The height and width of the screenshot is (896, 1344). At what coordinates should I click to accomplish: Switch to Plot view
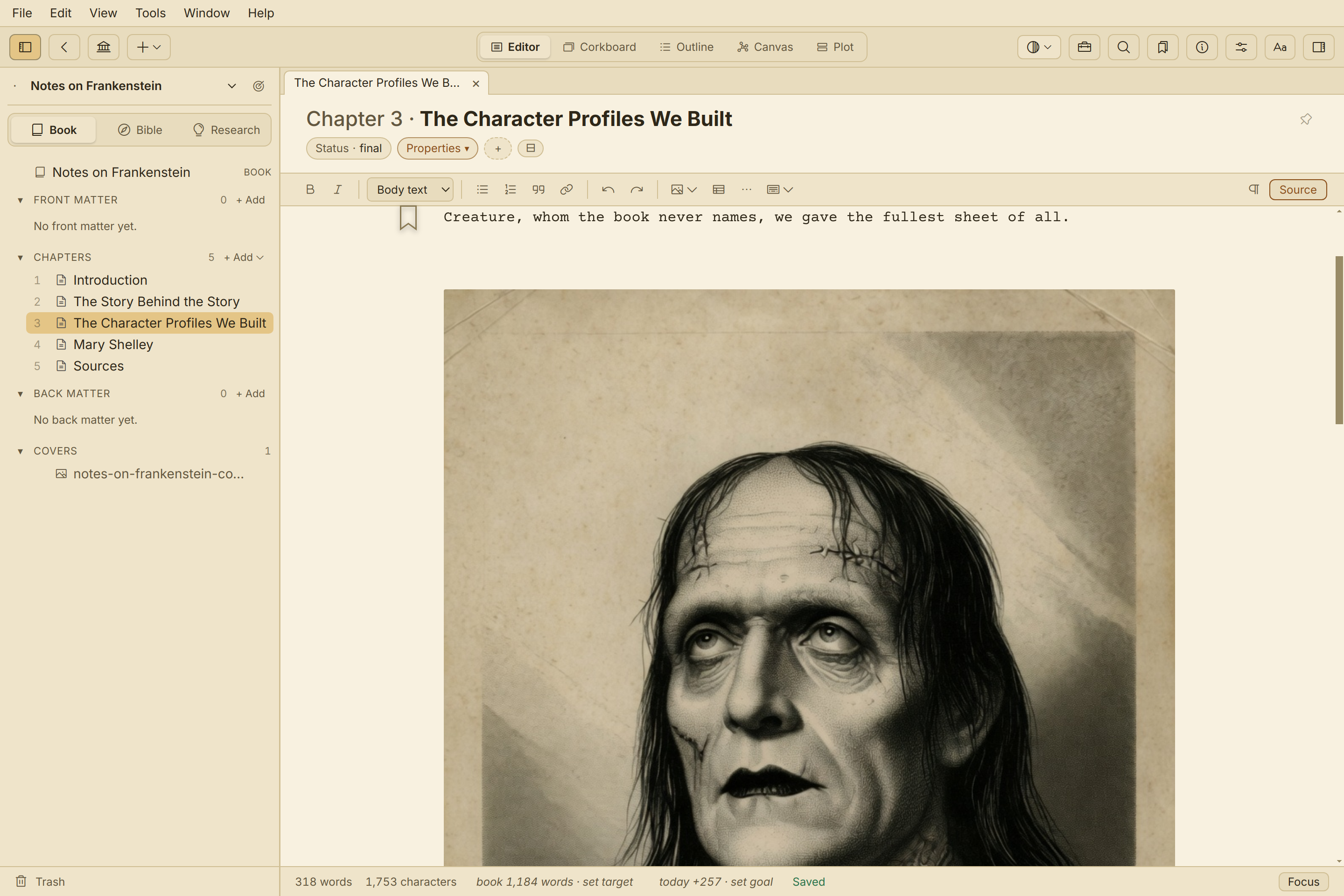[x=835, y=47]
